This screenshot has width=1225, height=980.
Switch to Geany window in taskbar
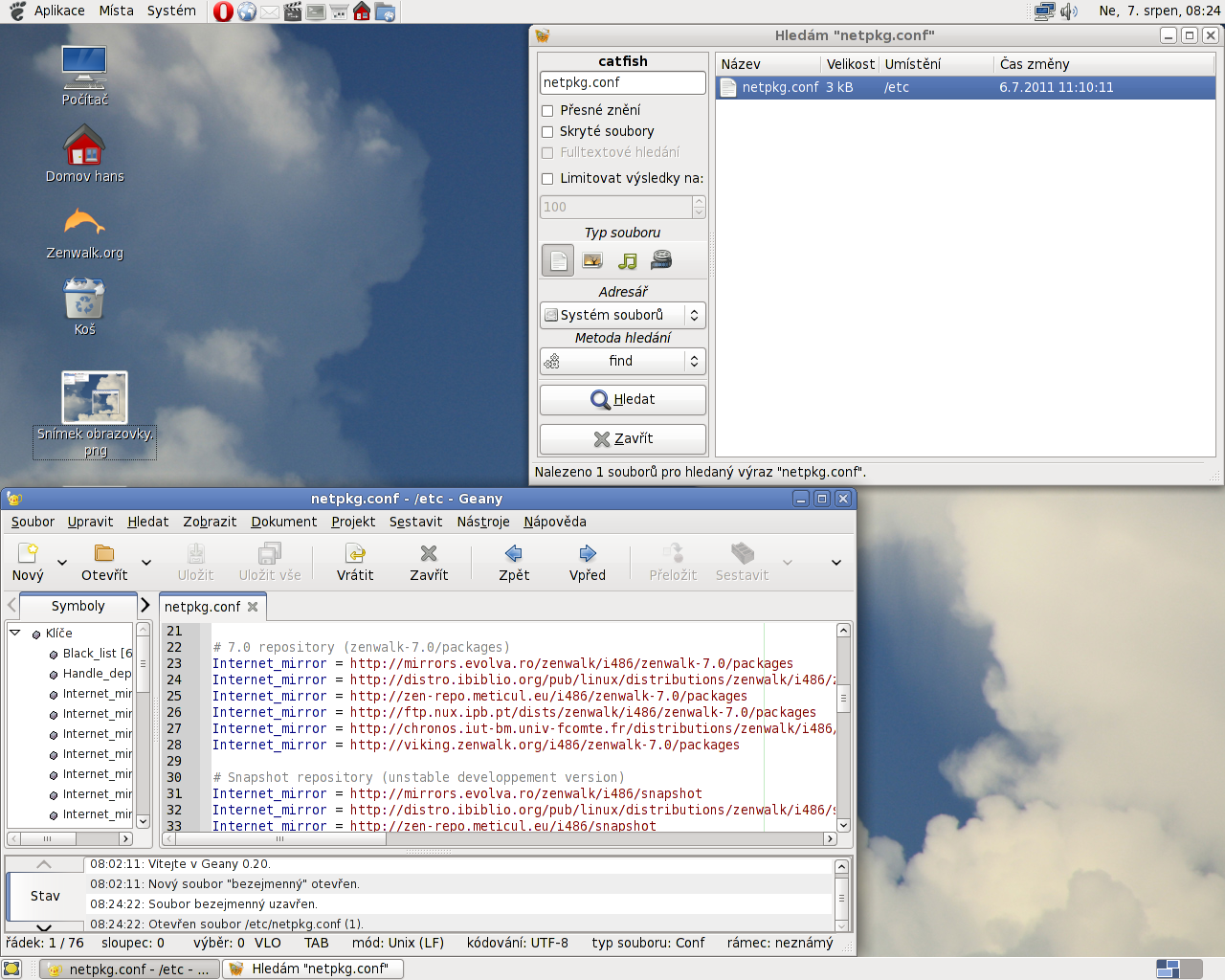coord(128,969)
